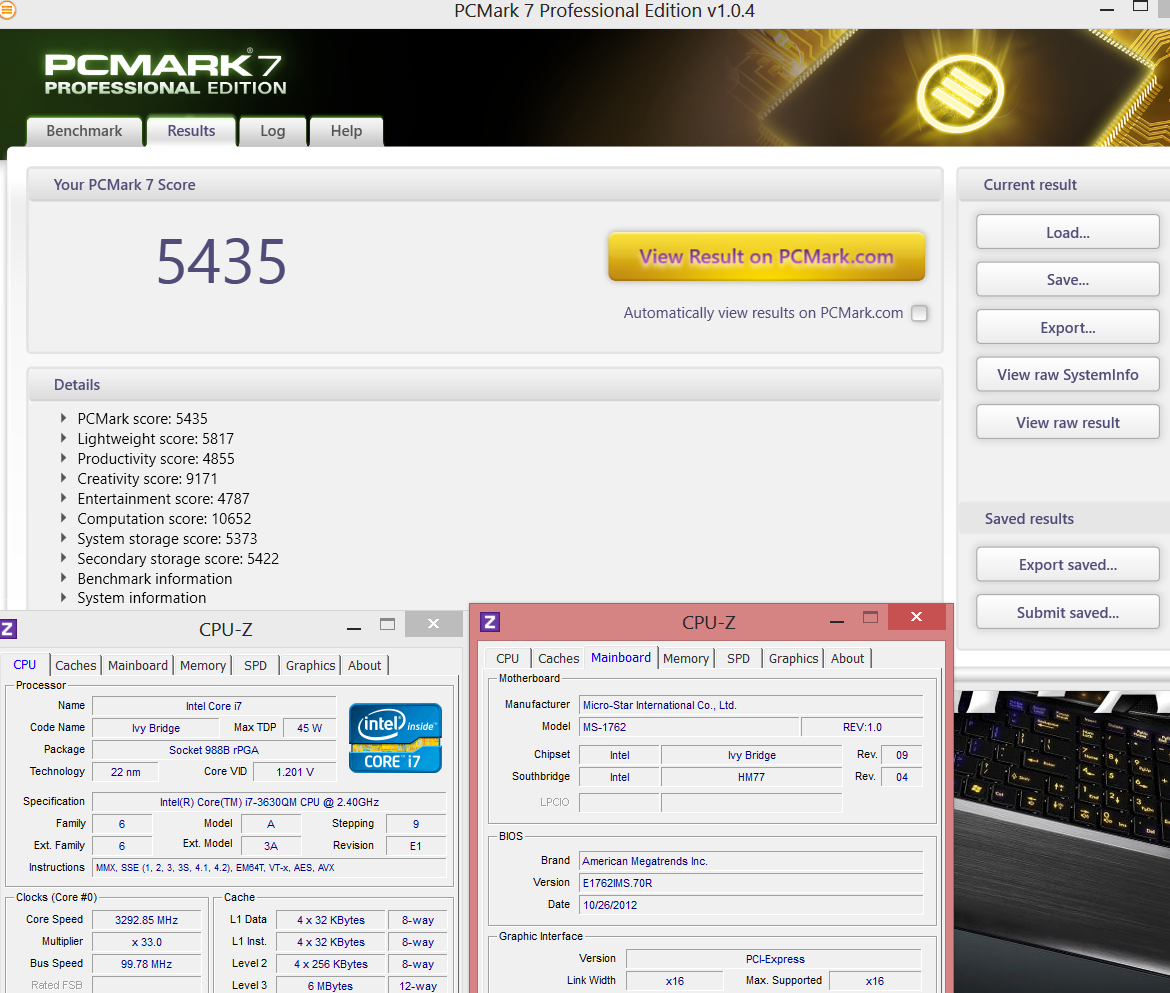
Task: Close the red Mainboard CPU-Z window
Action: point(916,616)
